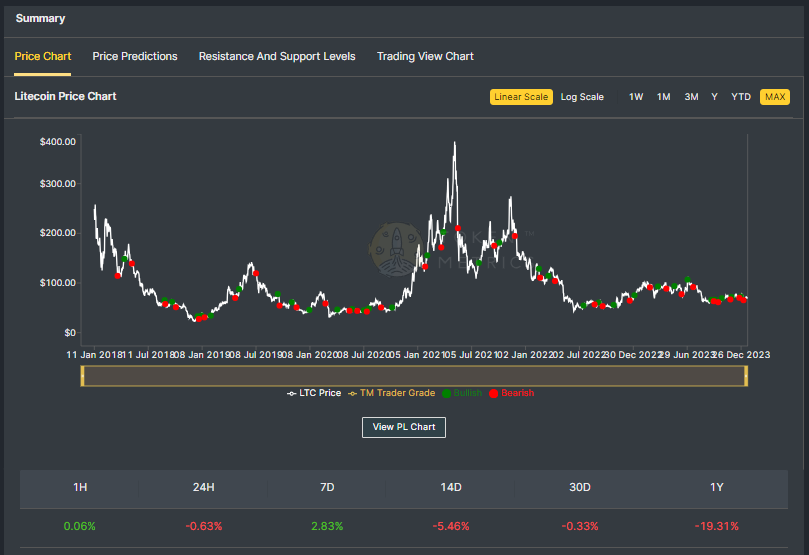Switch to Resistance And Support Levels tab
Viewport: 809px width, 555px height.
[x=277, y=56]
